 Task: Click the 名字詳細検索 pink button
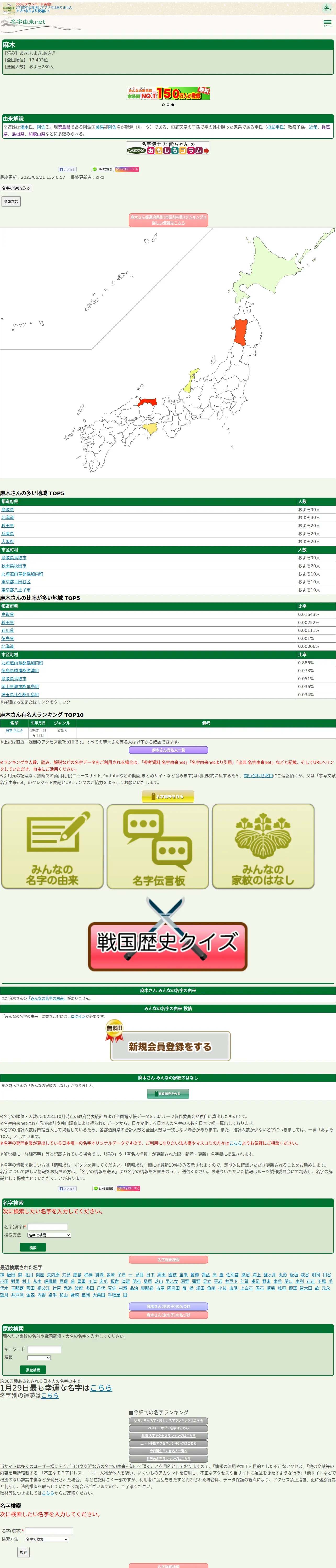click(x=168, y=1259)
